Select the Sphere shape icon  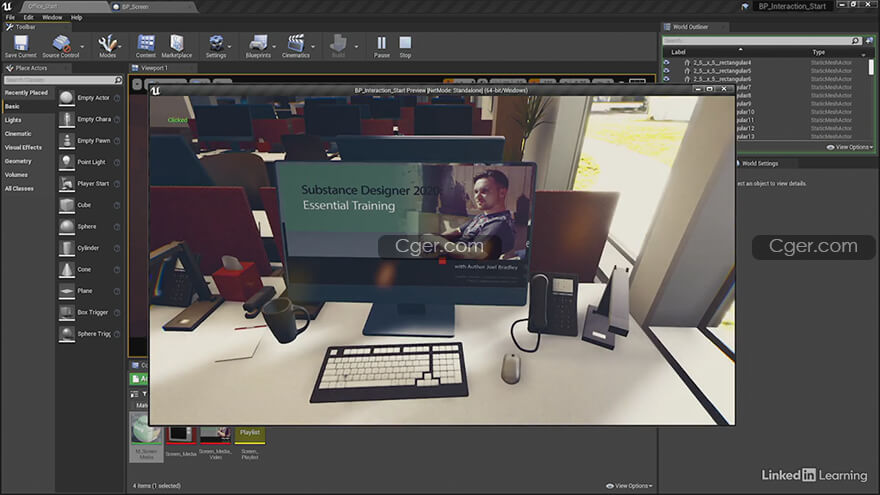click(x=67, y=227)
